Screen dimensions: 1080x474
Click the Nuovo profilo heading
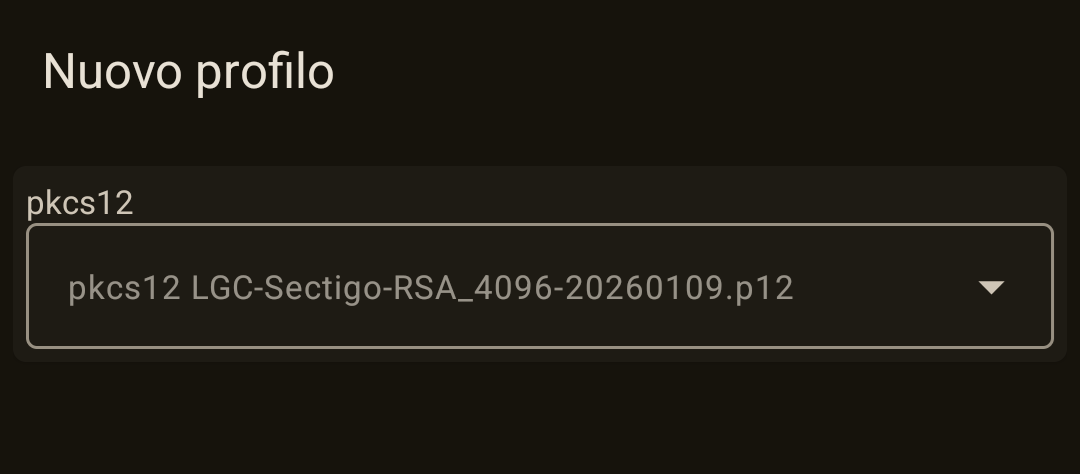click(x=188, y=72)
